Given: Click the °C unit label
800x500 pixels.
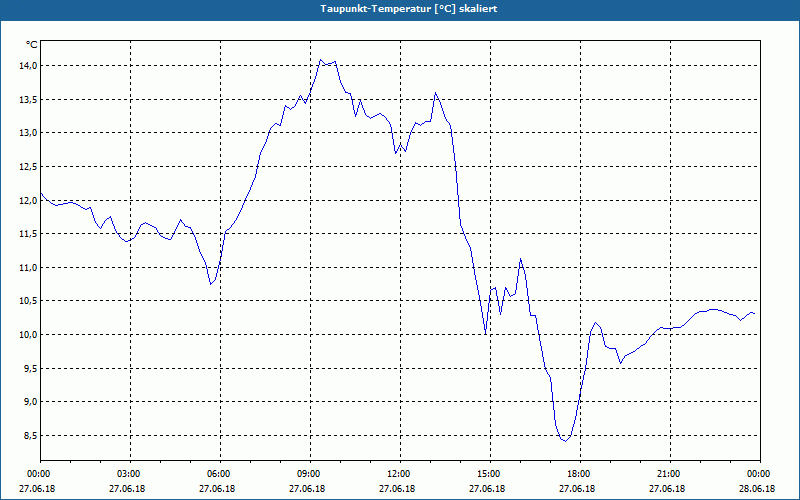Looking at the screenshot, I should [x=32, y=45].
